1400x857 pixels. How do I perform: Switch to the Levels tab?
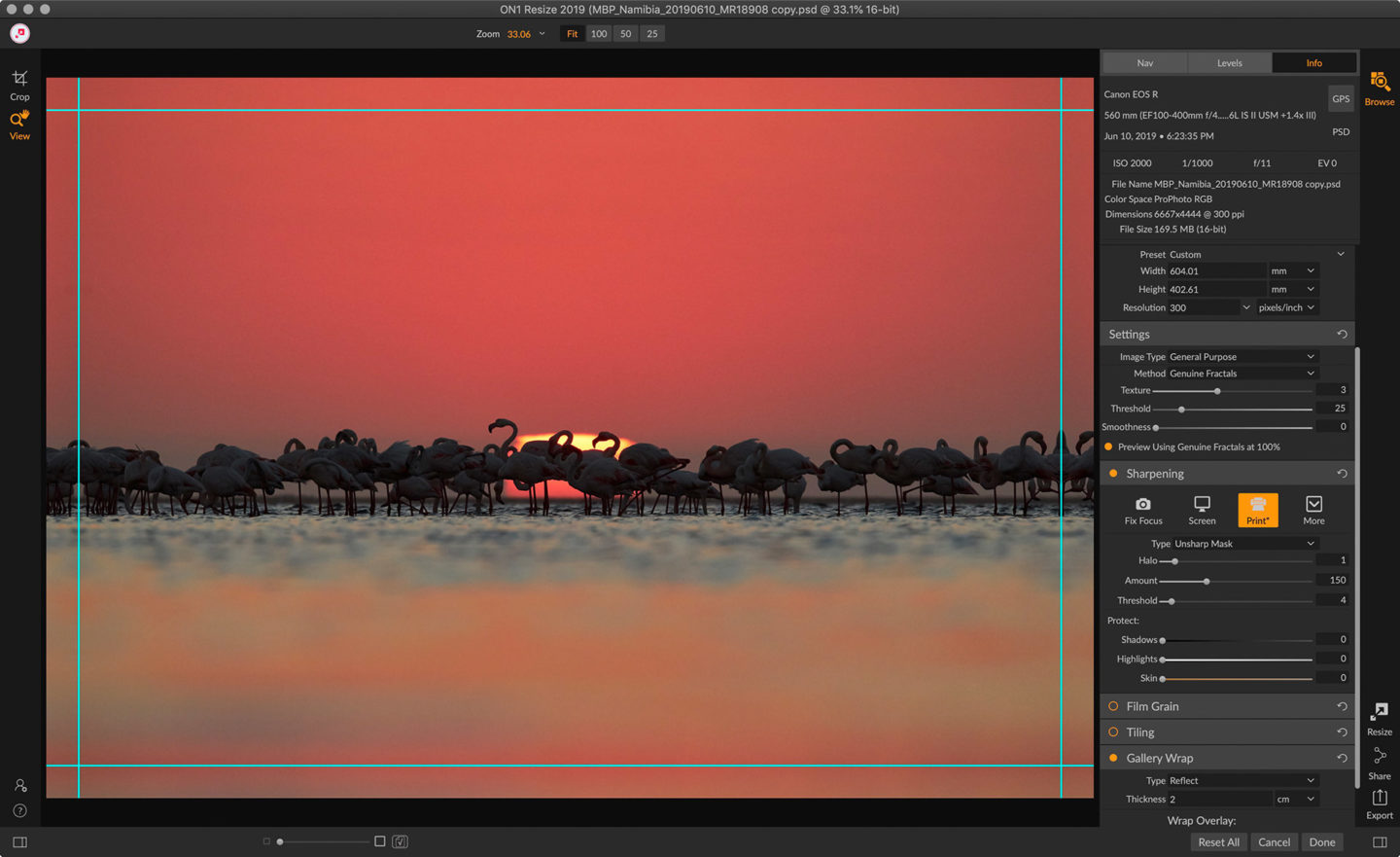tap(1229, 63)
